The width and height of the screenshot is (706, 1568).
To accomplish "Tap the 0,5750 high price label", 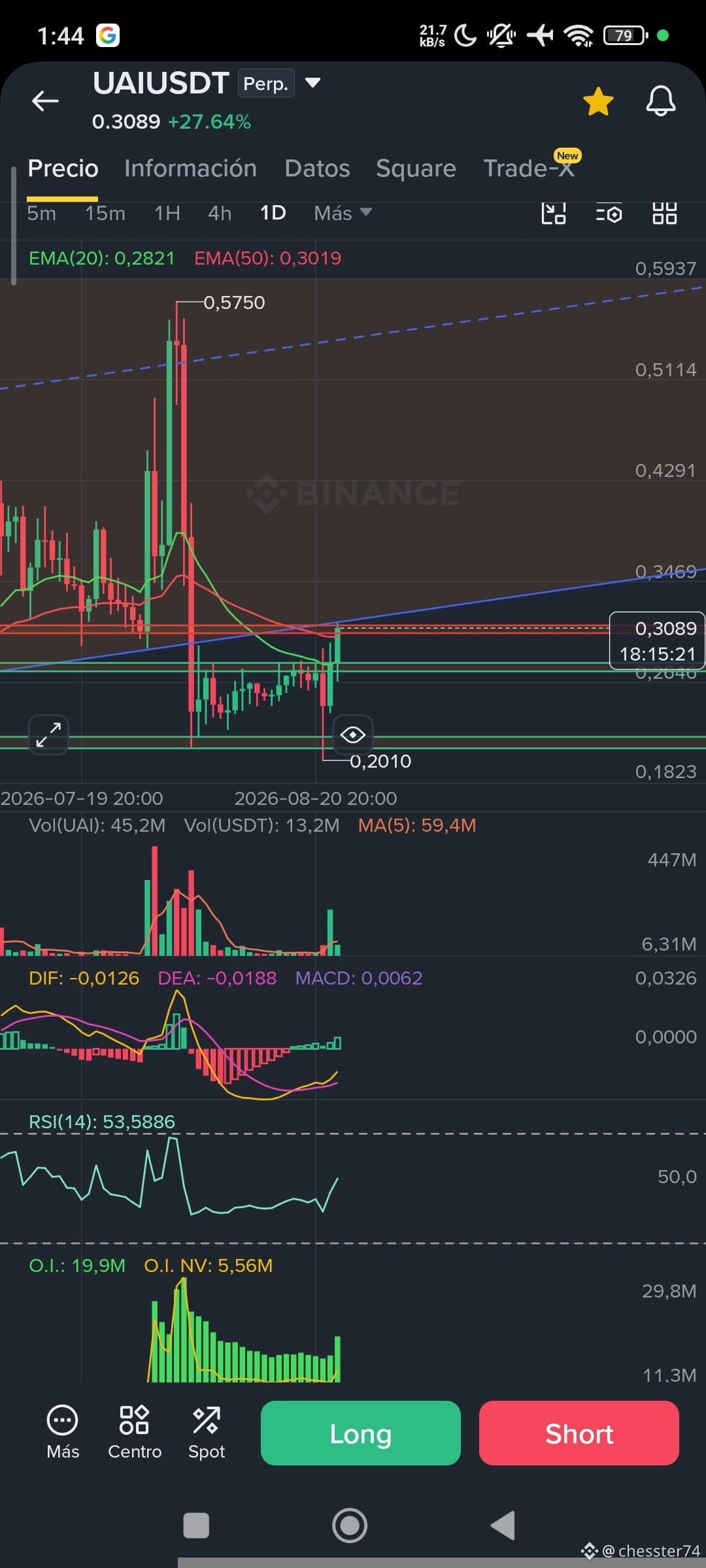I will click(234, 302).
